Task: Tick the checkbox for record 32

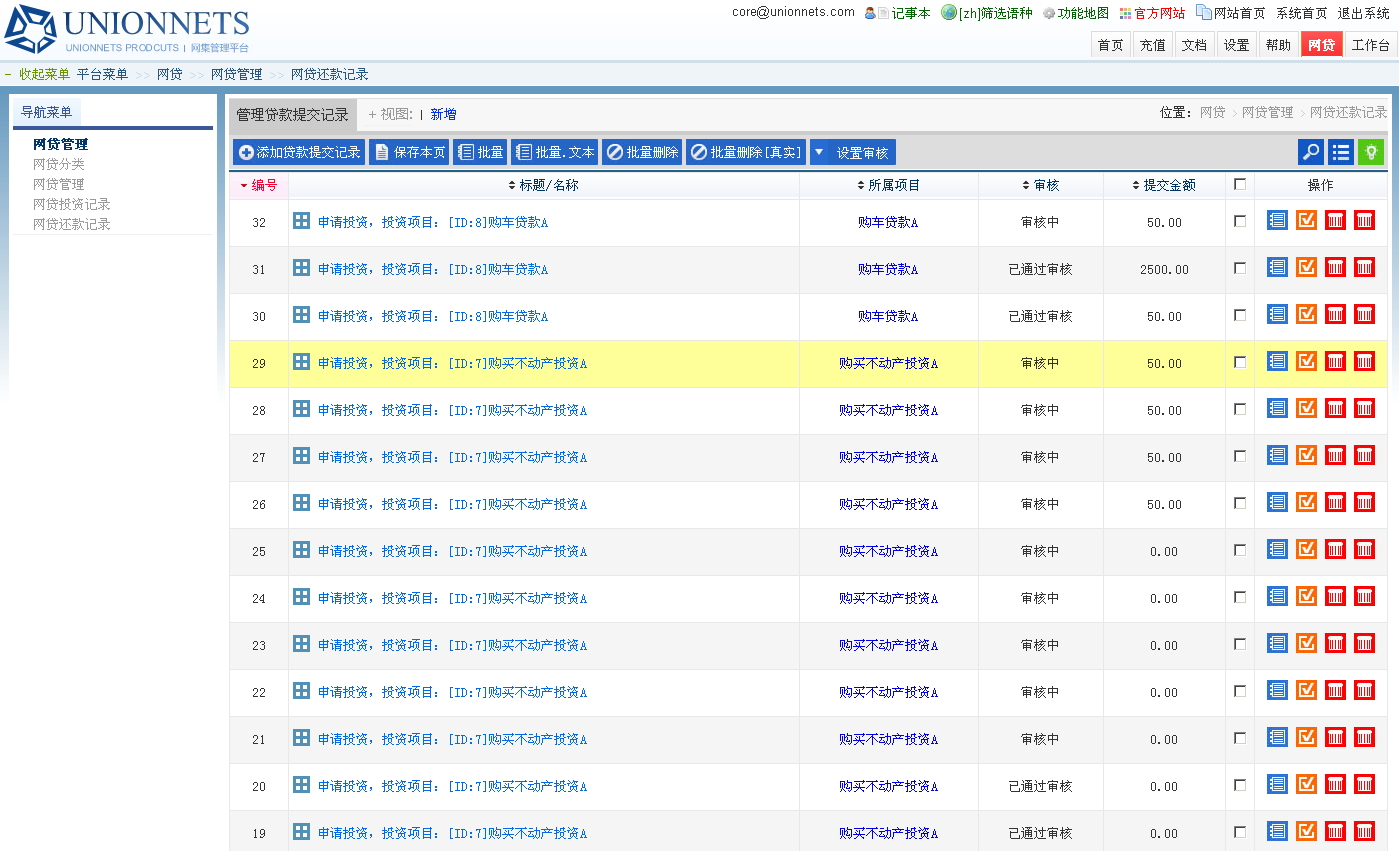Action: (1240, 221)
